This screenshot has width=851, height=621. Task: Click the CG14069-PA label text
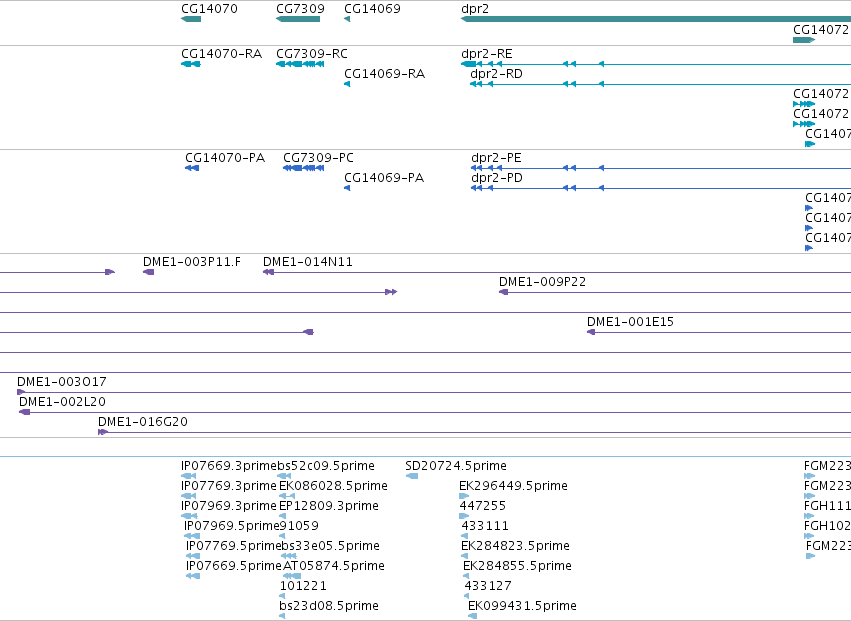click(384, 178)
